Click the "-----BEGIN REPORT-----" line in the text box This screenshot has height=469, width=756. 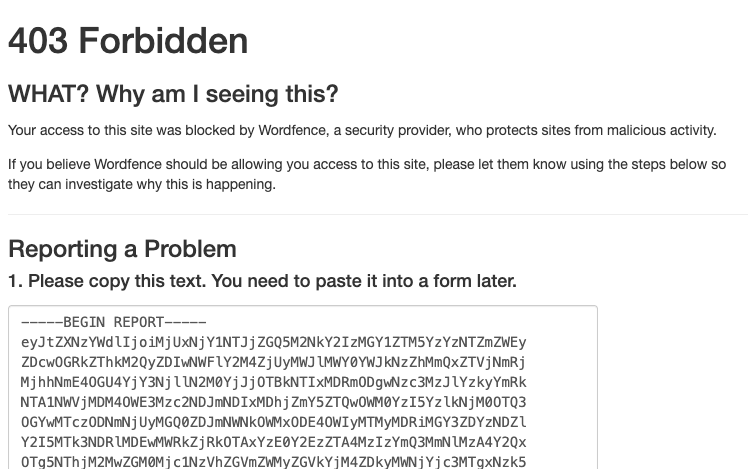point(113,322)
